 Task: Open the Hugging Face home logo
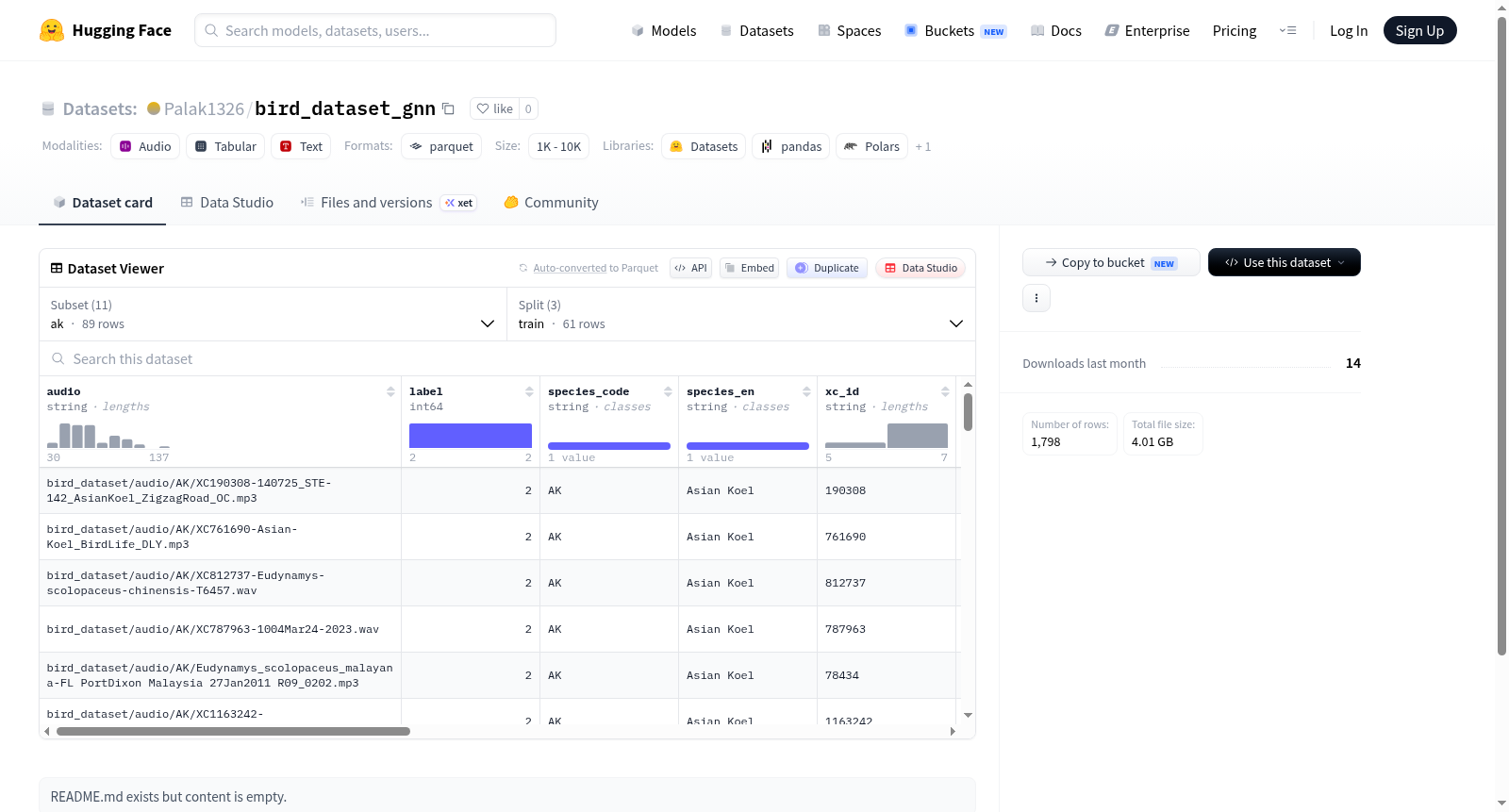[x=106, y=30]
